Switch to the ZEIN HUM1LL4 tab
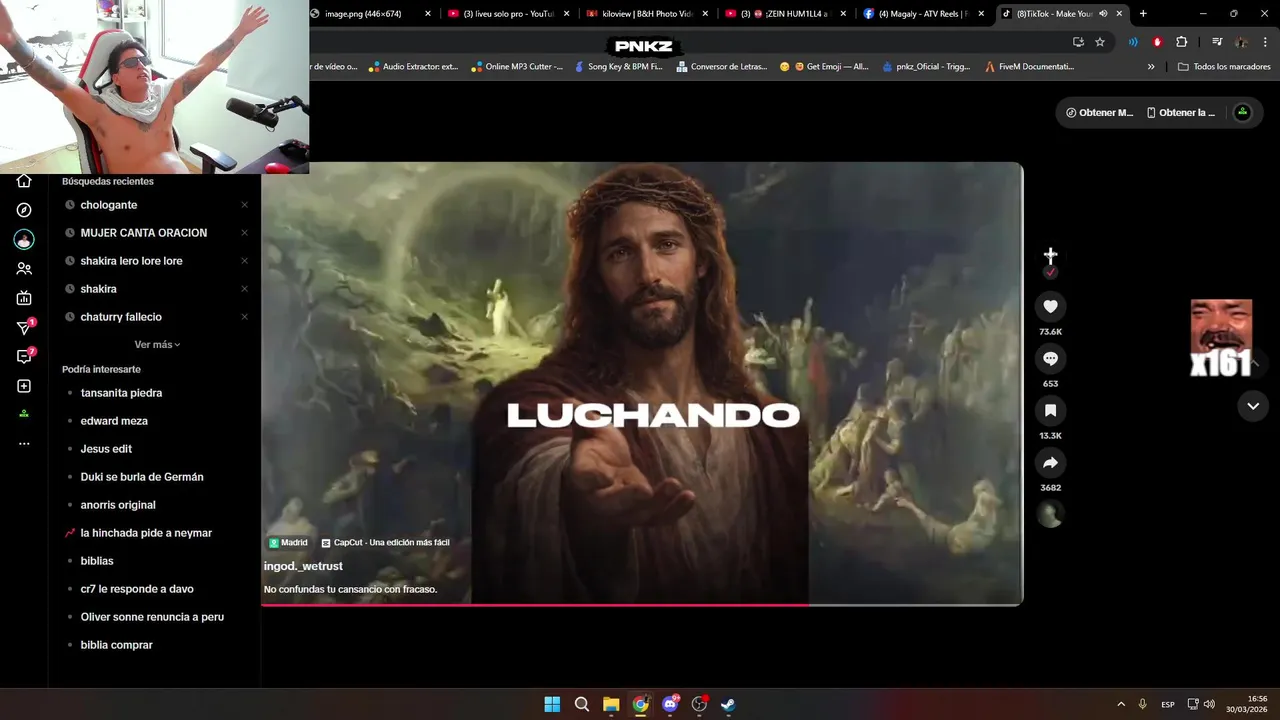The height and width of the screenshot is (720, 1280). pyautogui.click(x=784, y=14)
